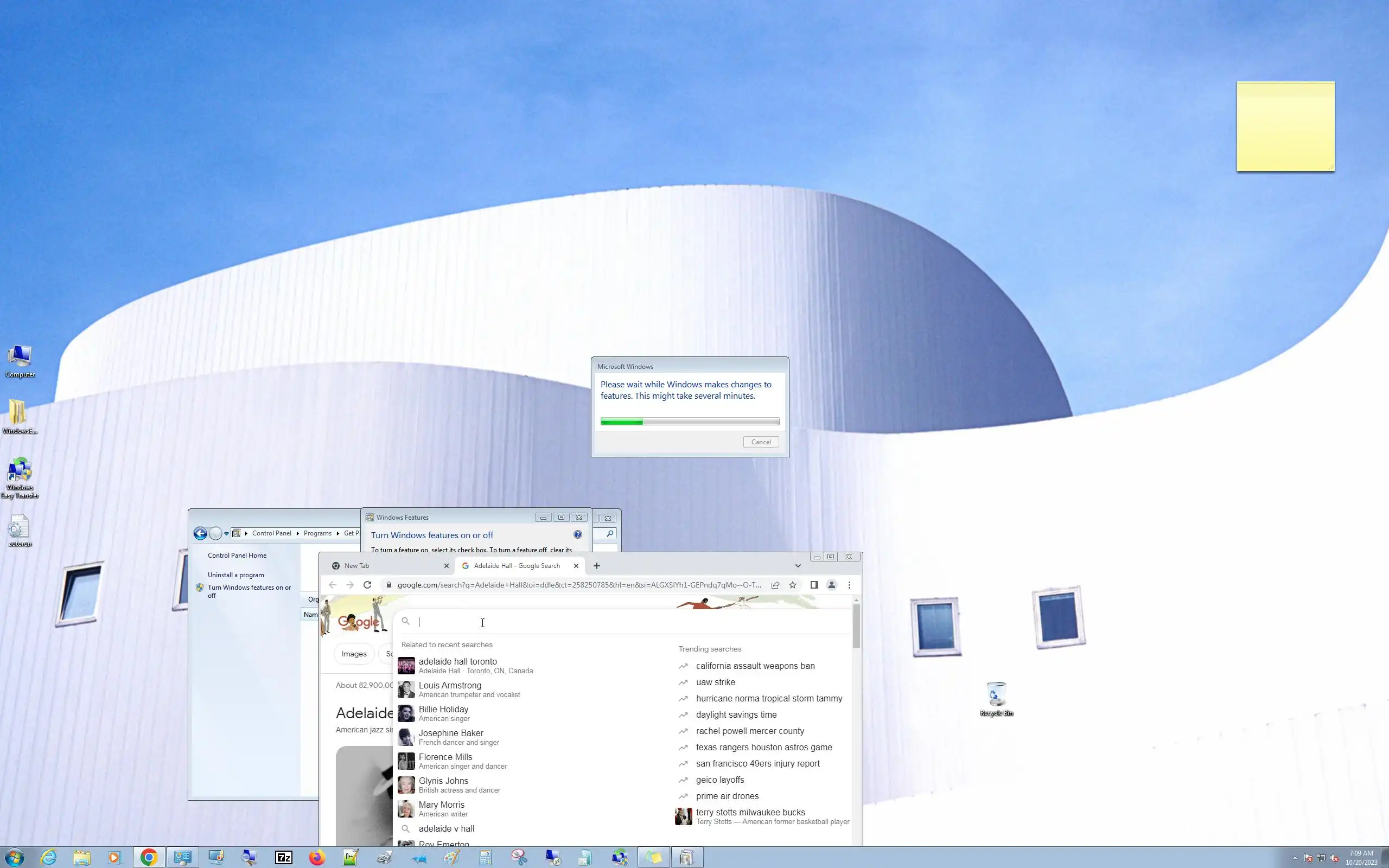
Task: Click the Chrome reload page icon
Action: pos(367,585)
